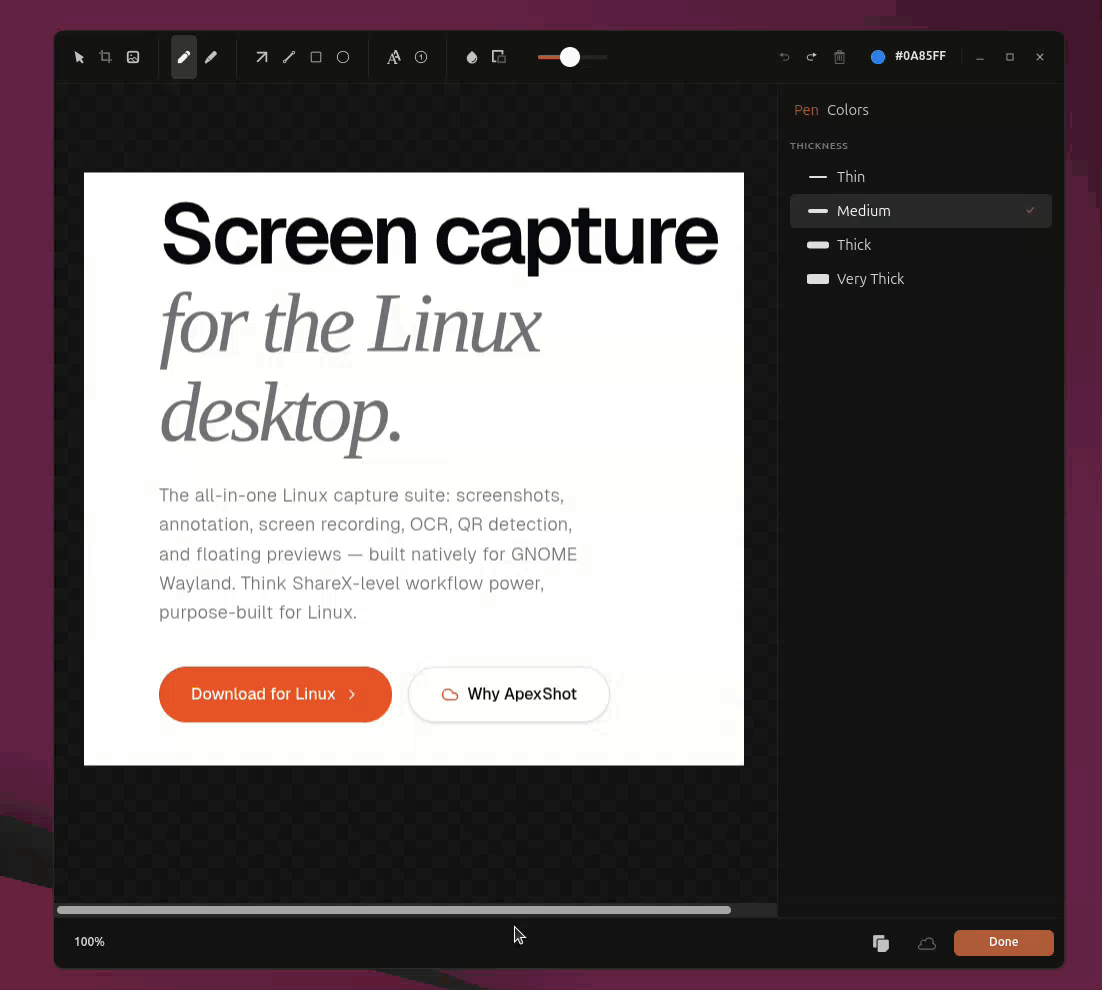1102x990 pixels.
Task: Click Download for Linux in the captured image
Action: (x=275, y=694)
